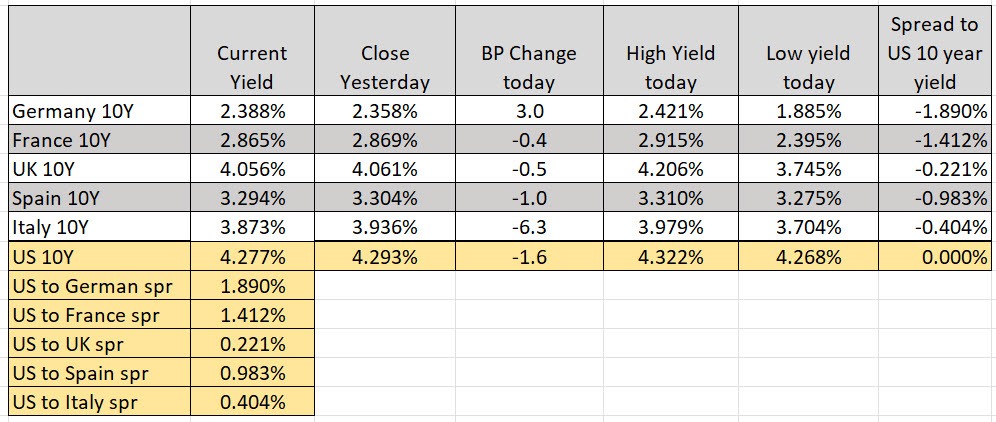Viewport: 996px width, 422px height.
Task: Select the US to German spr label
Action: point(90,287)
